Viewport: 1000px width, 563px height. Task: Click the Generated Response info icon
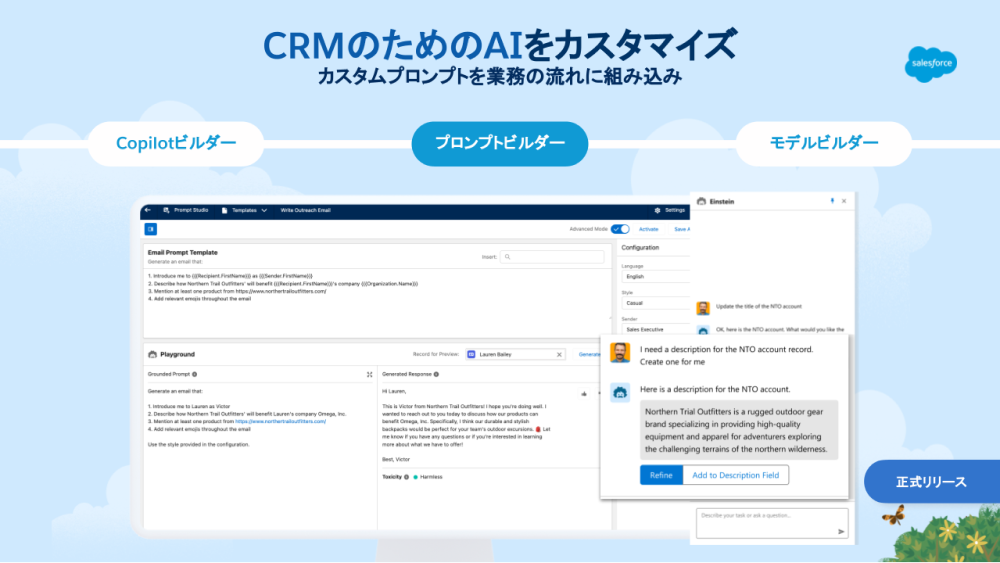tap(436, 374)
